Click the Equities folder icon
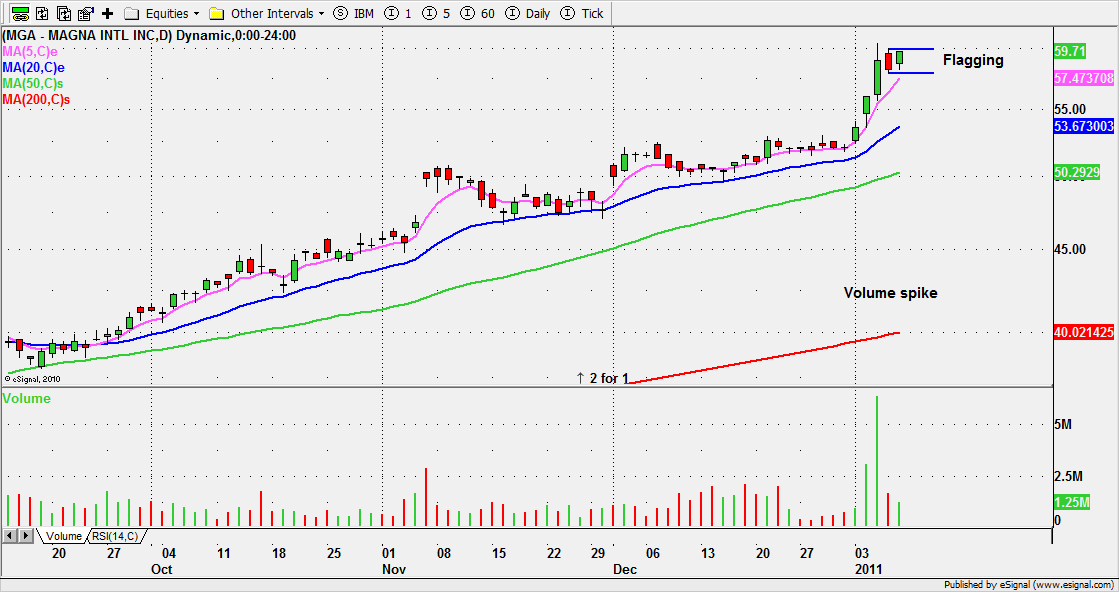This screenshot has height=592, width=1119. [131, 13]
